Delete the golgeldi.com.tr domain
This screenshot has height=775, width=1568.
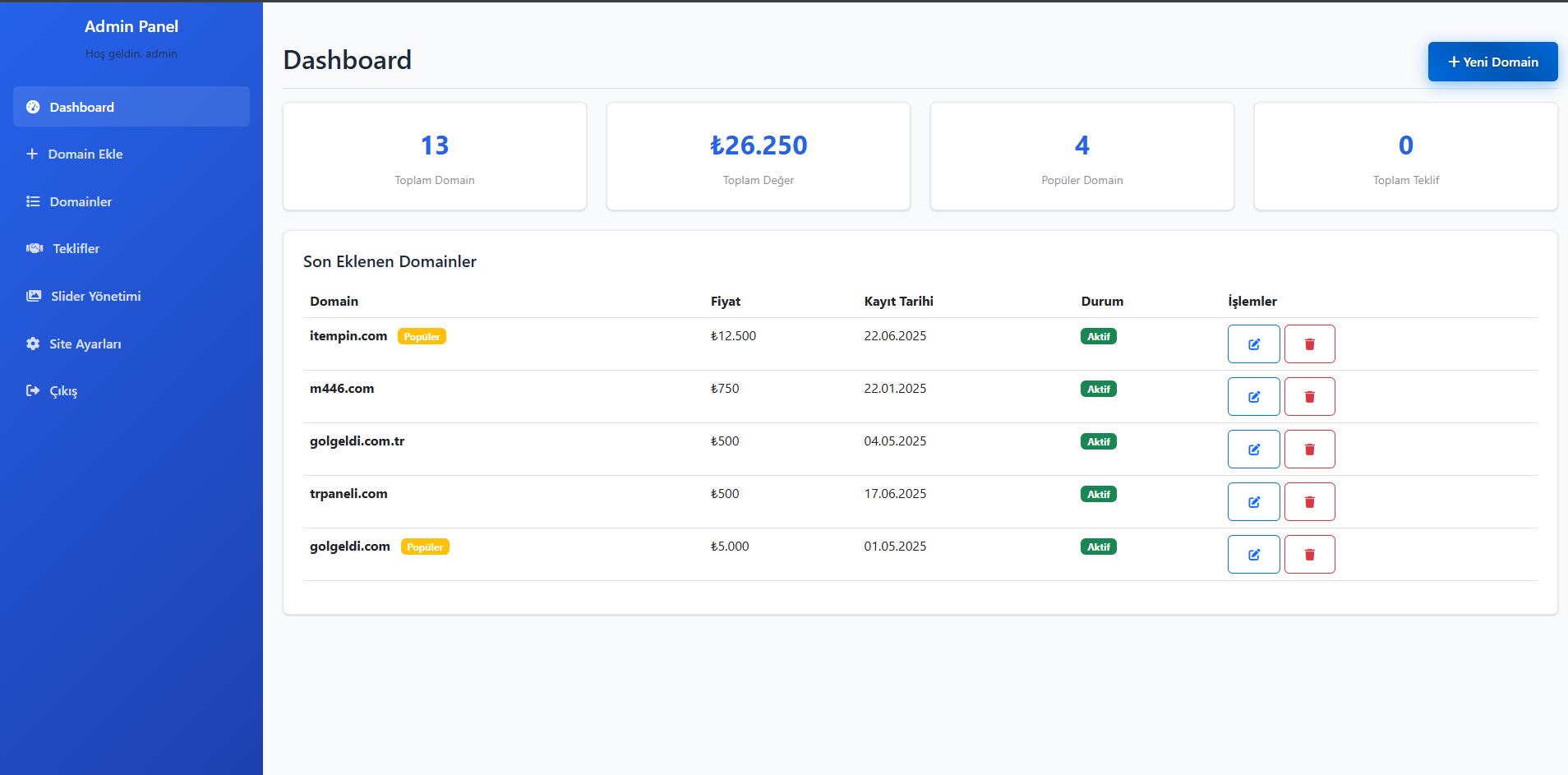click(x=1309, y=450)
